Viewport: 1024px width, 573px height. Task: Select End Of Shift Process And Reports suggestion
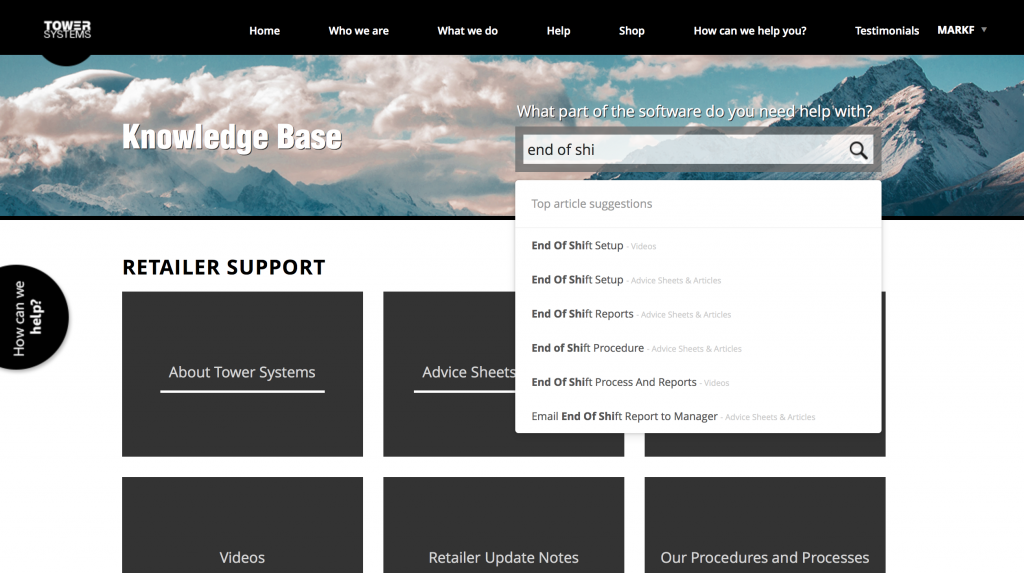tap(697, 382)
